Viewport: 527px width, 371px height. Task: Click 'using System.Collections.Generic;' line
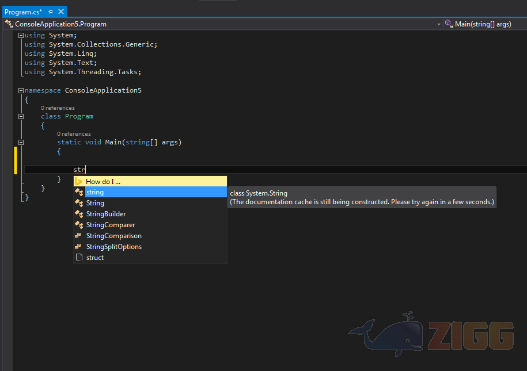click(91, 44)
